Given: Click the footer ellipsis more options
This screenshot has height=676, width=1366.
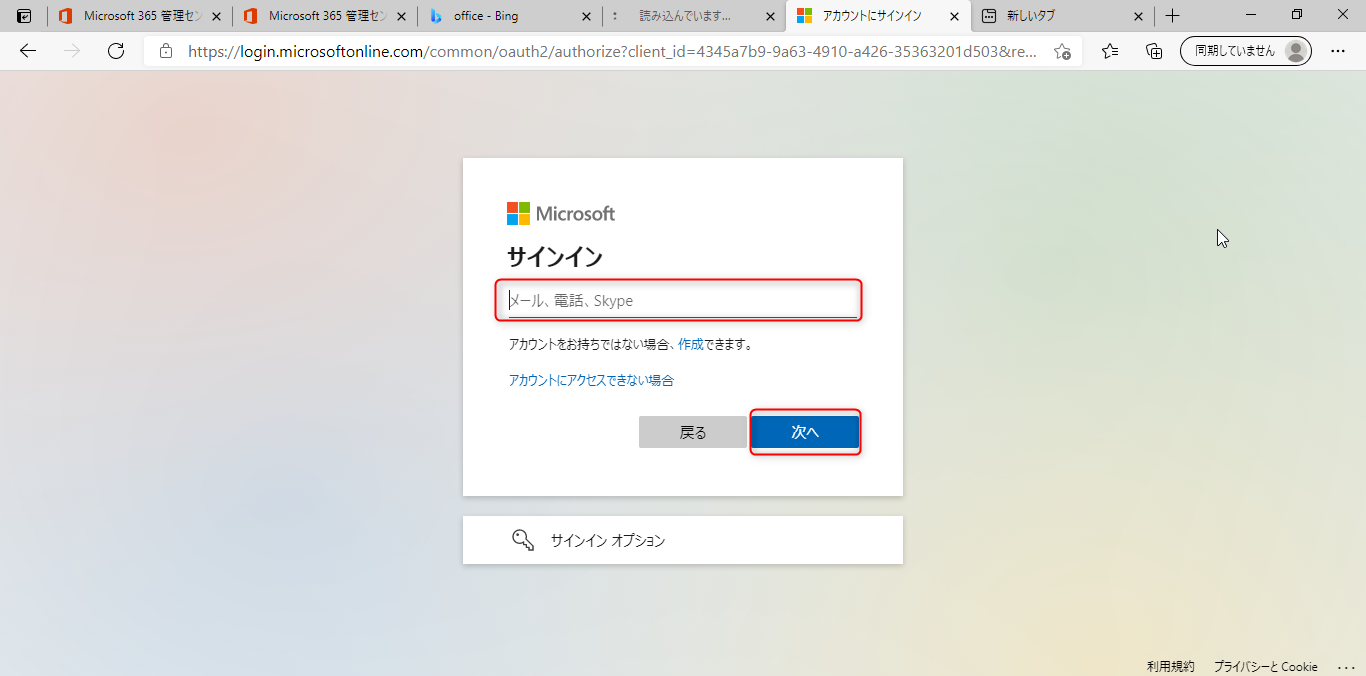Looking at the screenshot, I should [x=1346, y=667].
